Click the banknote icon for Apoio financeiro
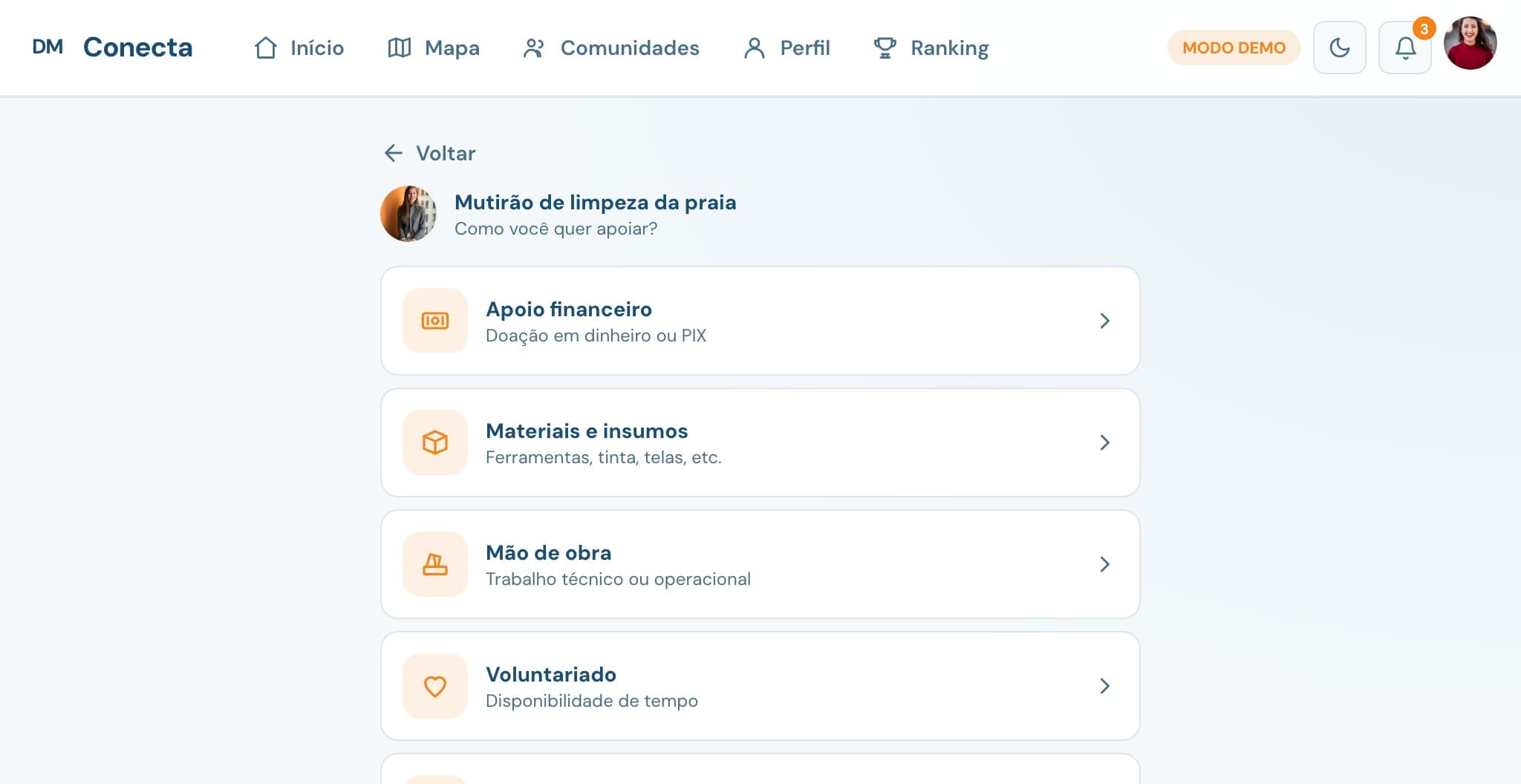Image resolution: width=1521 pixels, height=784 pixels. click(435, 321)
